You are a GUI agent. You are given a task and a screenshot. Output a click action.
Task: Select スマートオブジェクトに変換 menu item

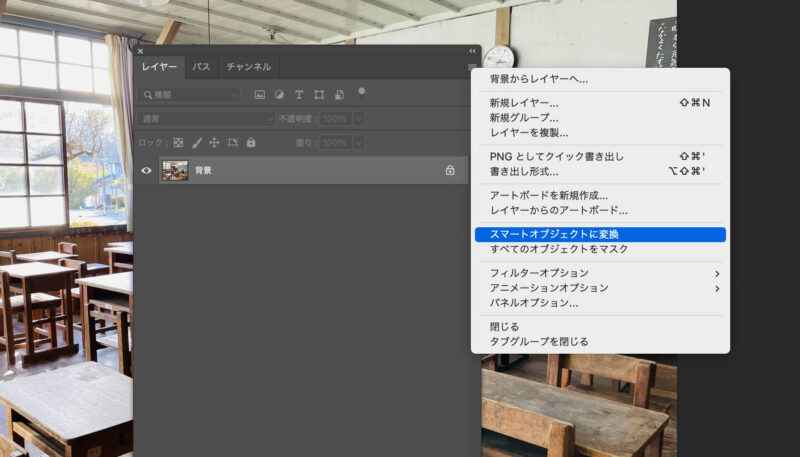(600, 234)
